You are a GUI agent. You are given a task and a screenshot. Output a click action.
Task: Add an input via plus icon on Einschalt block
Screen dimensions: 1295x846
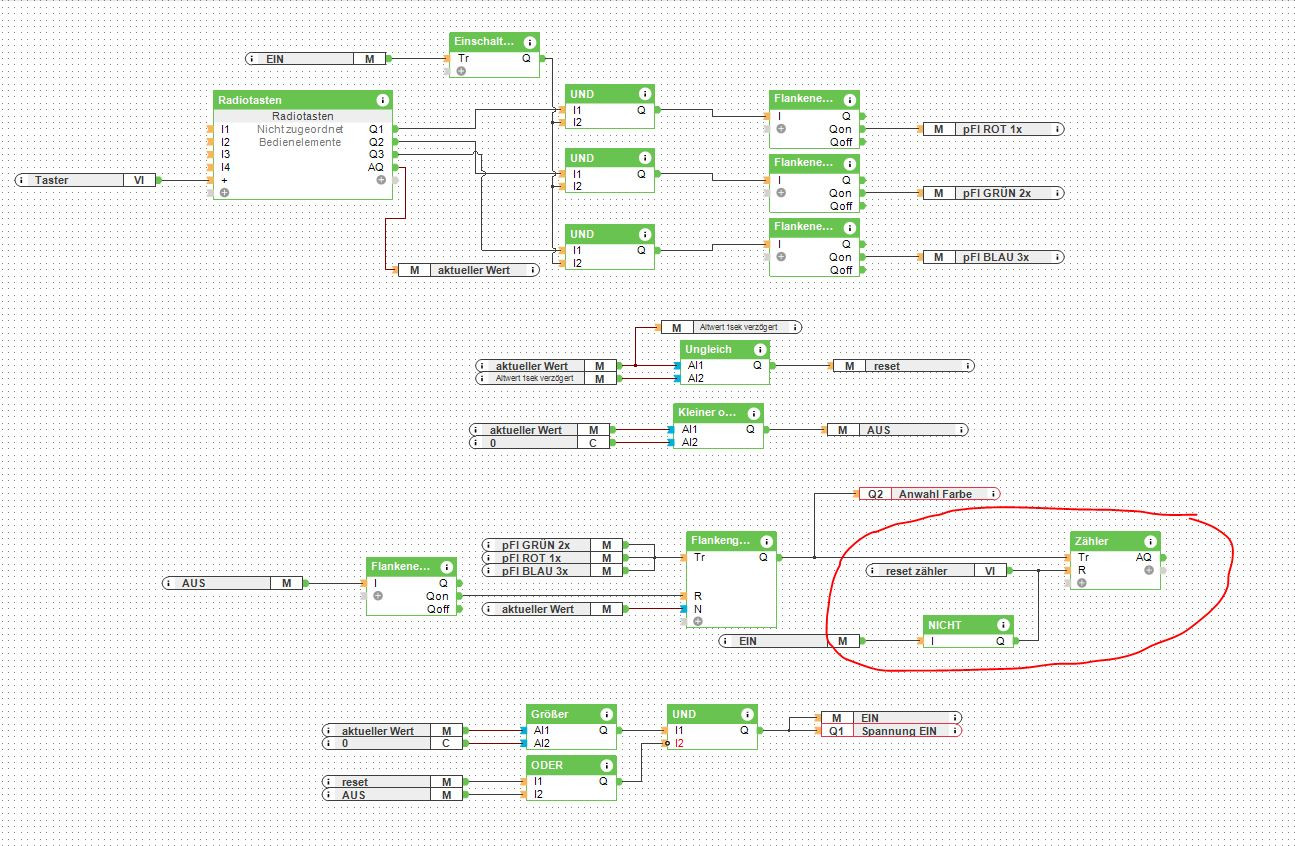coord(462,71)
